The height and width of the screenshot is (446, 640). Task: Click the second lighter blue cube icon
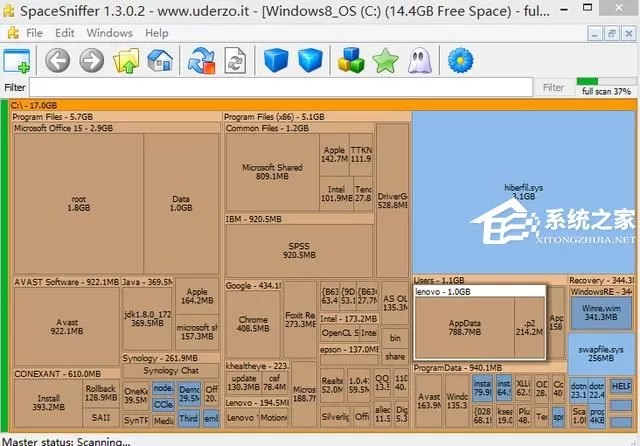[x=310, y=60]
